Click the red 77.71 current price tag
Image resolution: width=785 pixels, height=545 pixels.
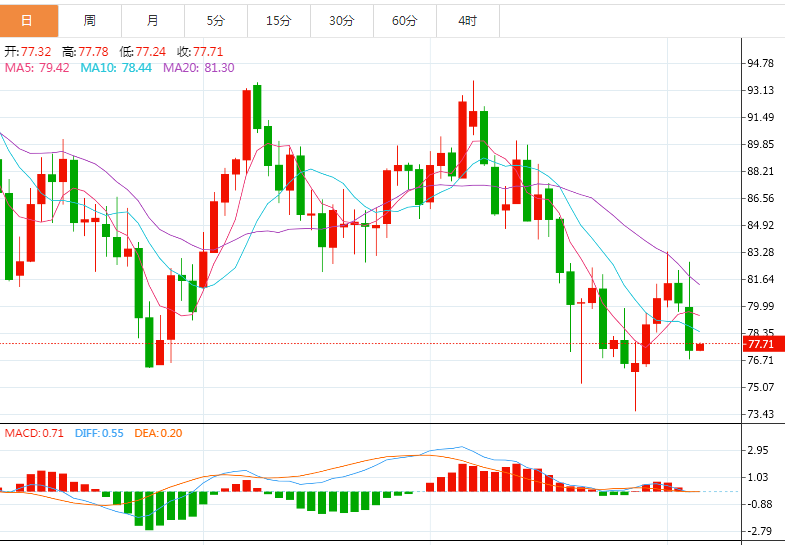(x=763, y=344)
